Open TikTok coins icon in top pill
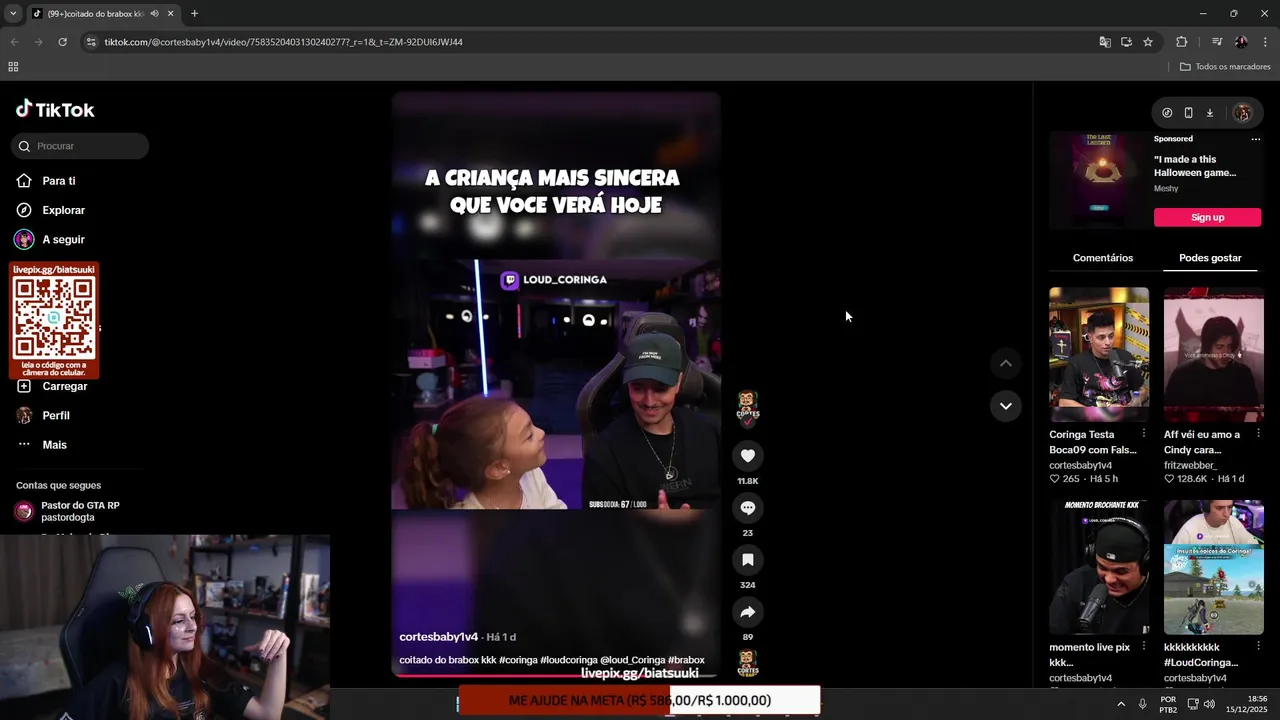The height and width of the screenshot is (720, 1280). [x=1167, y=113]
